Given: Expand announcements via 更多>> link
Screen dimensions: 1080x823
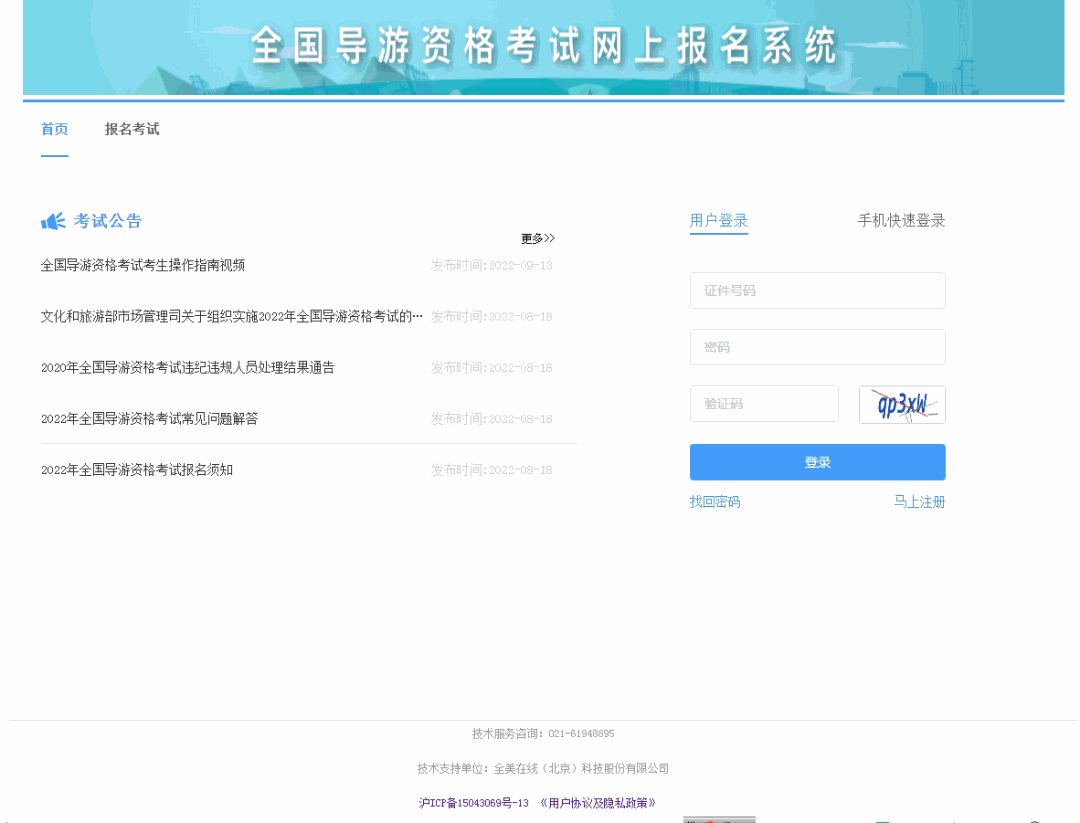Looking at the screenshot, I should 537,238.
